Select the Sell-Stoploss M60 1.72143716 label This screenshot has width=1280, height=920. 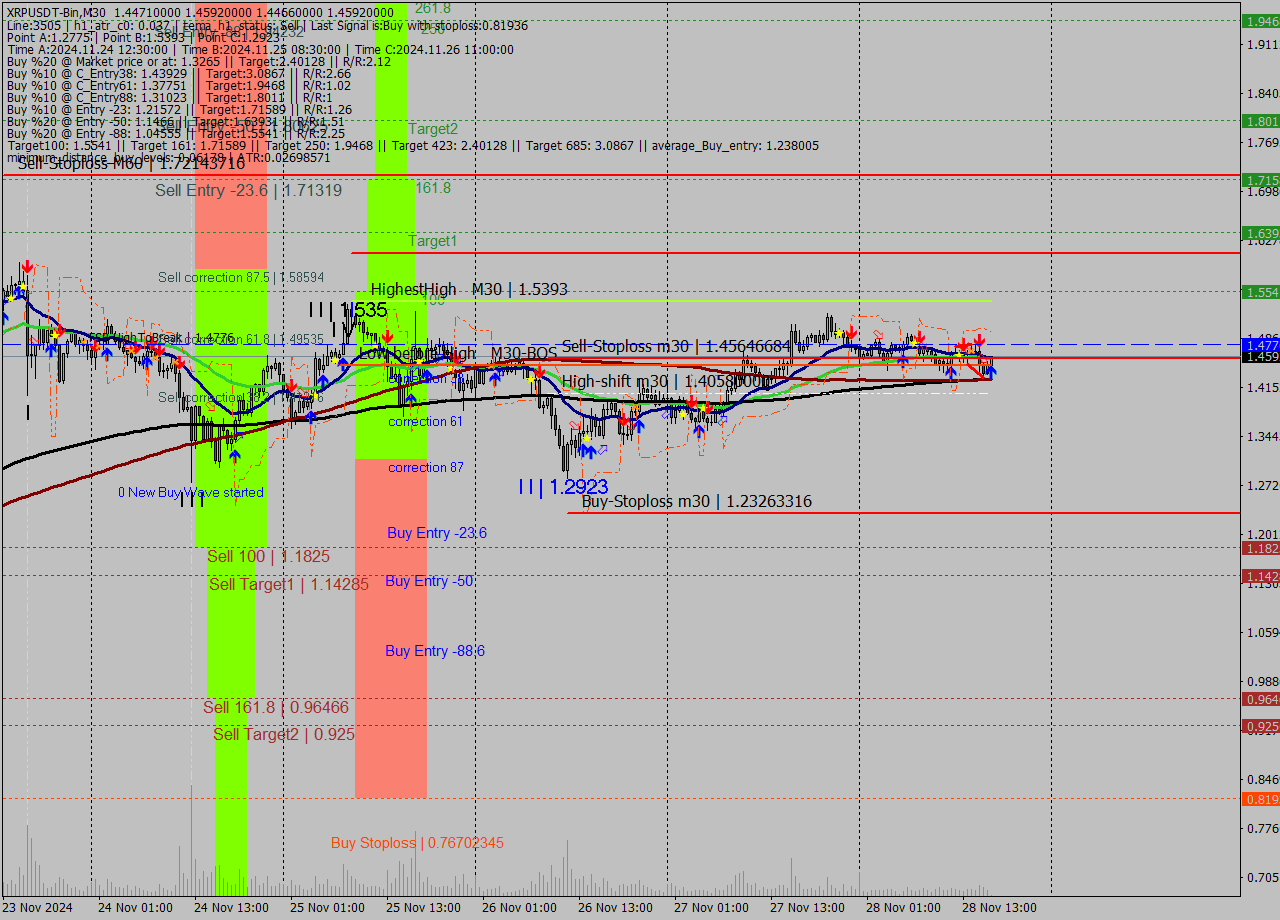pyautogui.click(x=131, y=163)
